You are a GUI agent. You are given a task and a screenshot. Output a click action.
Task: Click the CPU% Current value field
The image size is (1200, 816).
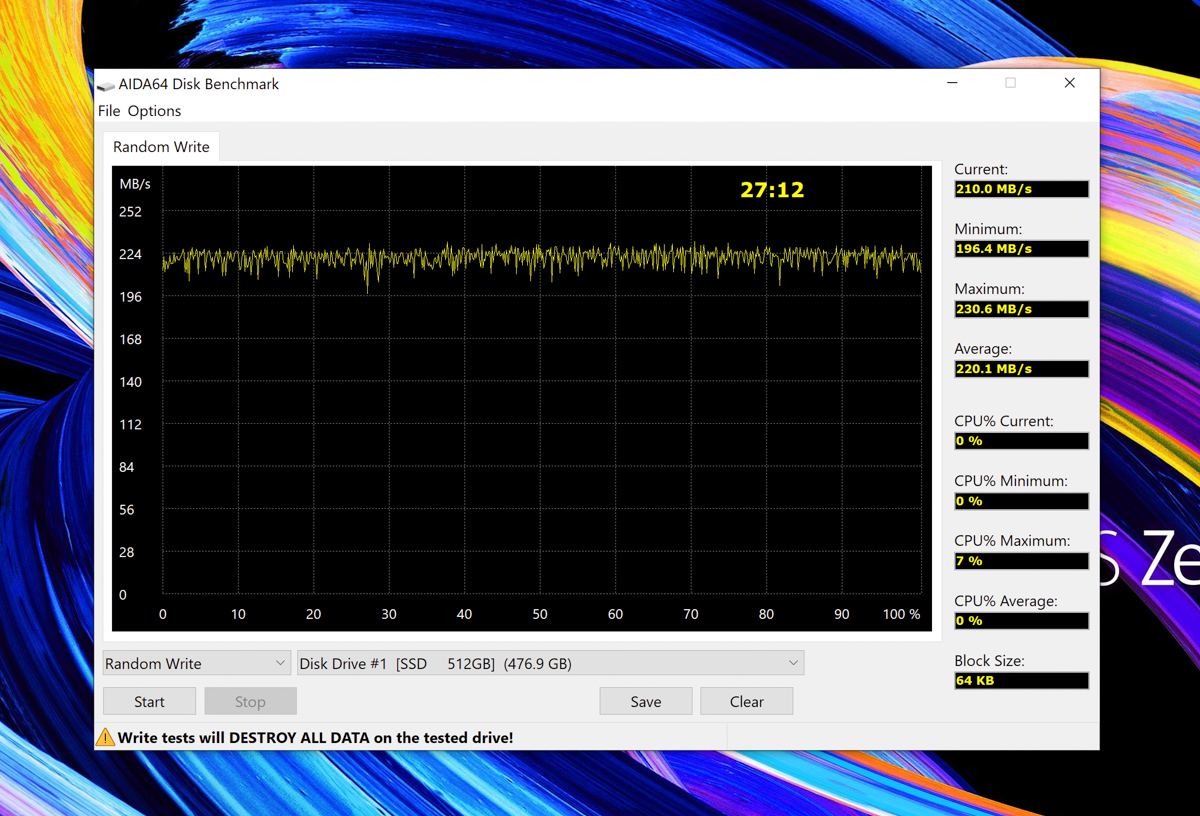coord(1021,441)
